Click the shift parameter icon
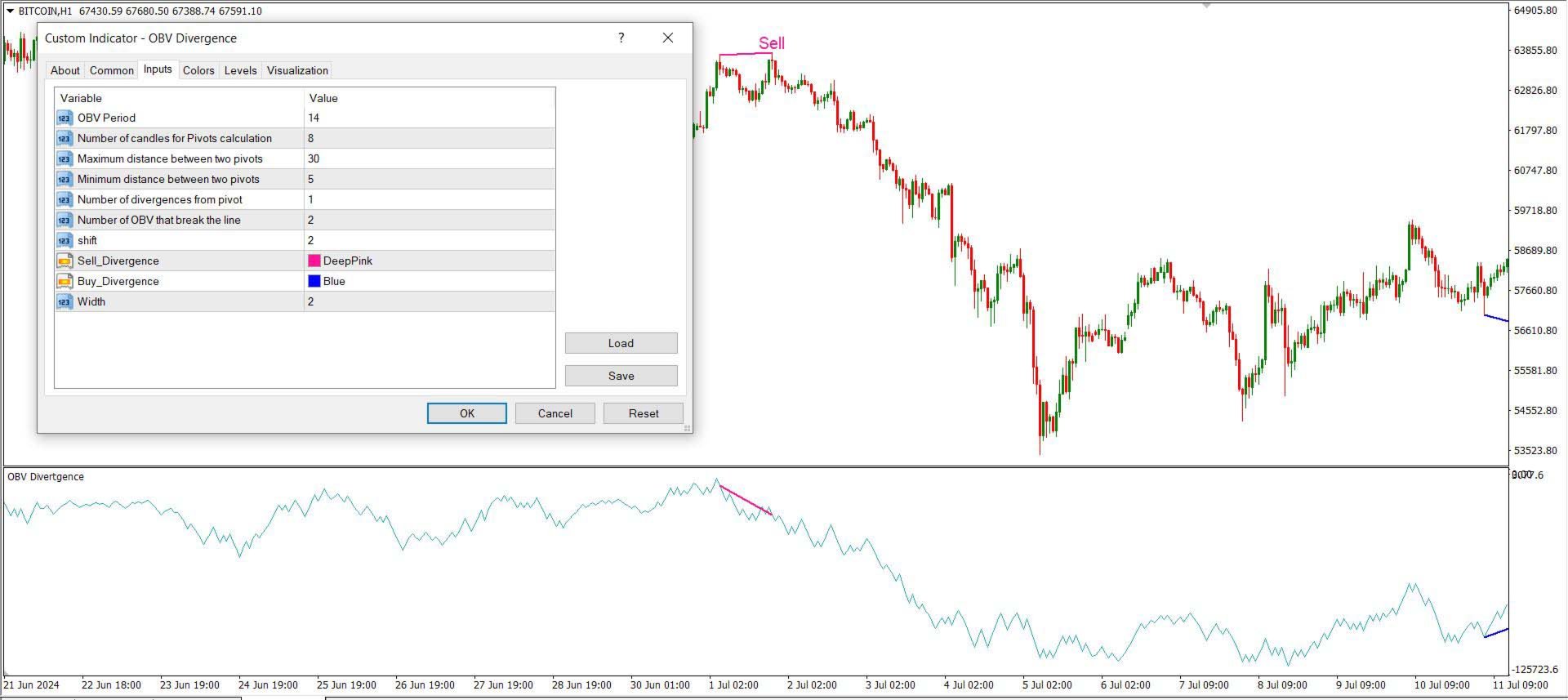The image size is (1568, 700). [65, 240]
